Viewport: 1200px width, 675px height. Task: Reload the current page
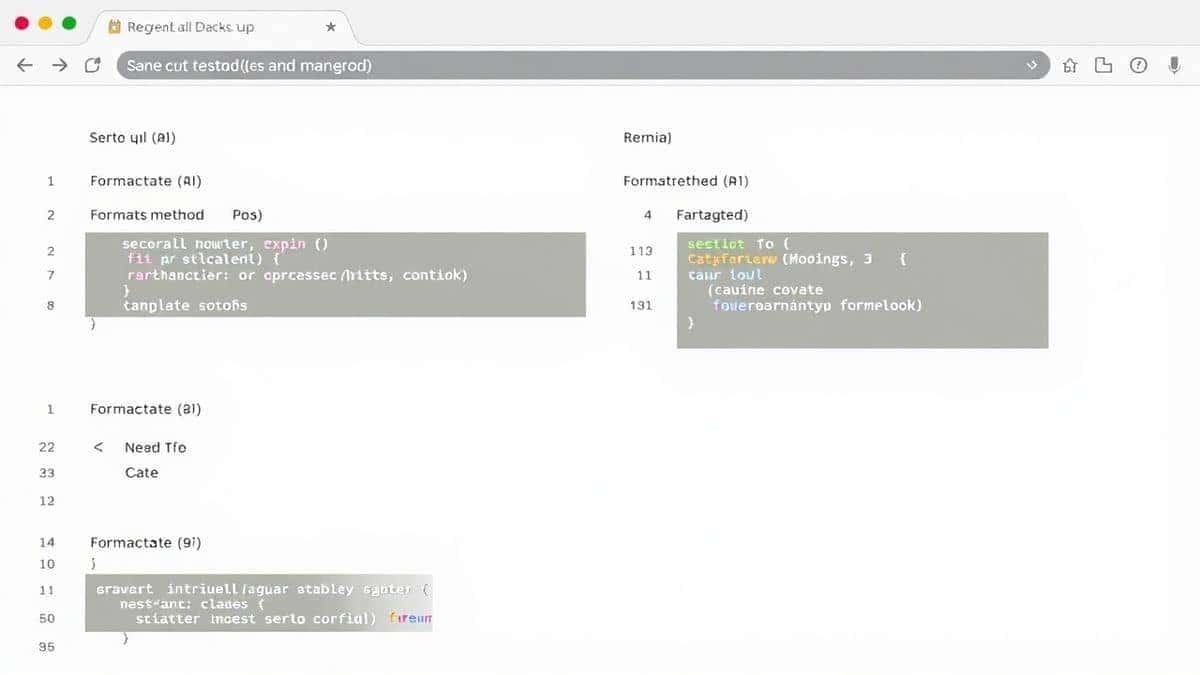tap(92, 64)
